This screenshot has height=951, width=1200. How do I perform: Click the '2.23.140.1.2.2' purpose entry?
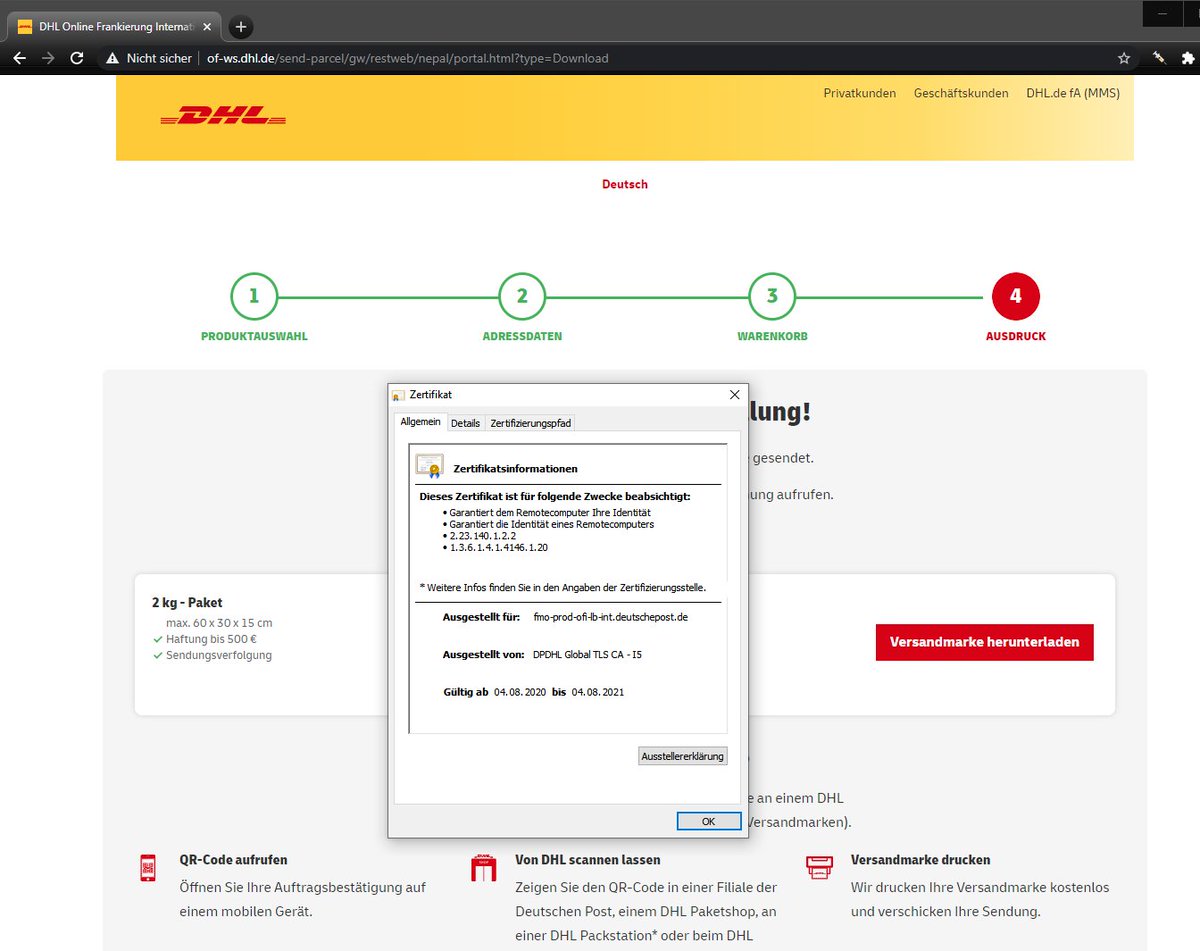tap(483, 536)
